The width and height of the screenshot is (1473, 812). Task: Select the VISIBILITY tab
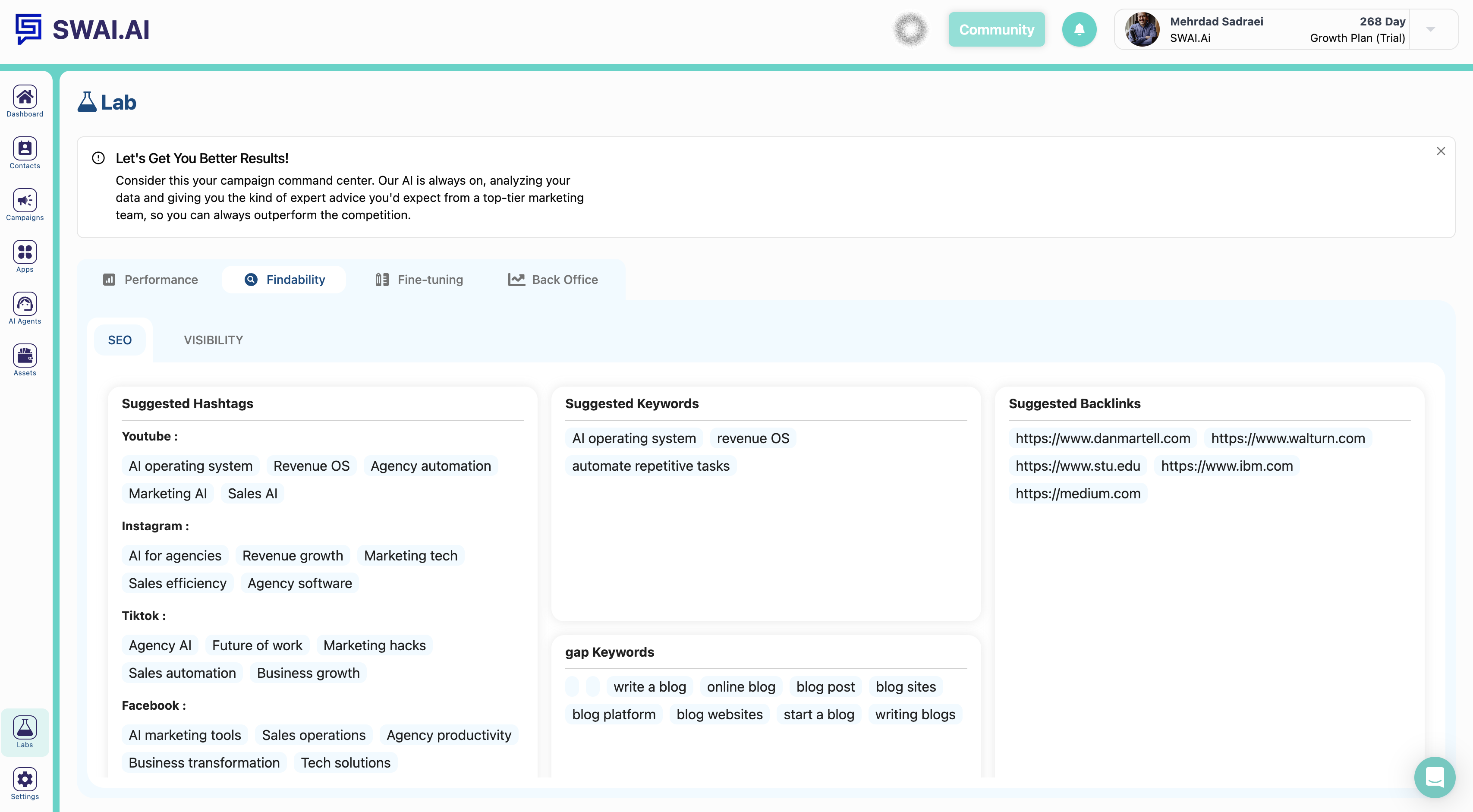click(213, 340)
